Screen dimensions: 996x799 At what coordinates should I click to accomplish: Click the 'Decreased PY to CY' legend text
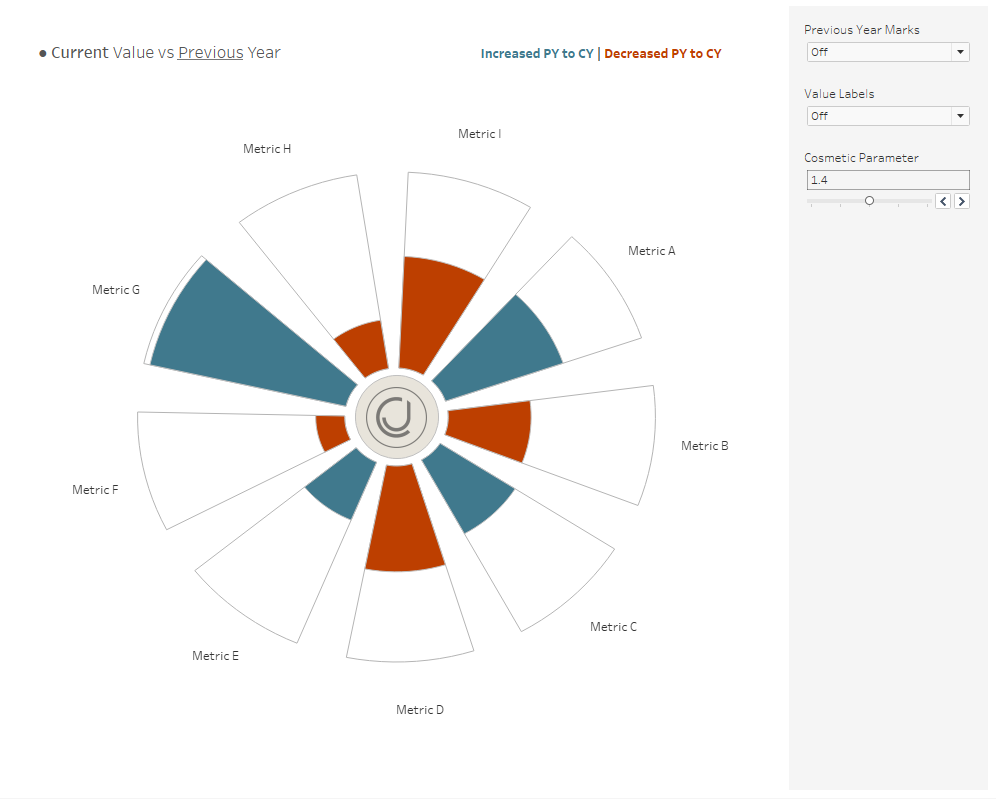(662, 54)
